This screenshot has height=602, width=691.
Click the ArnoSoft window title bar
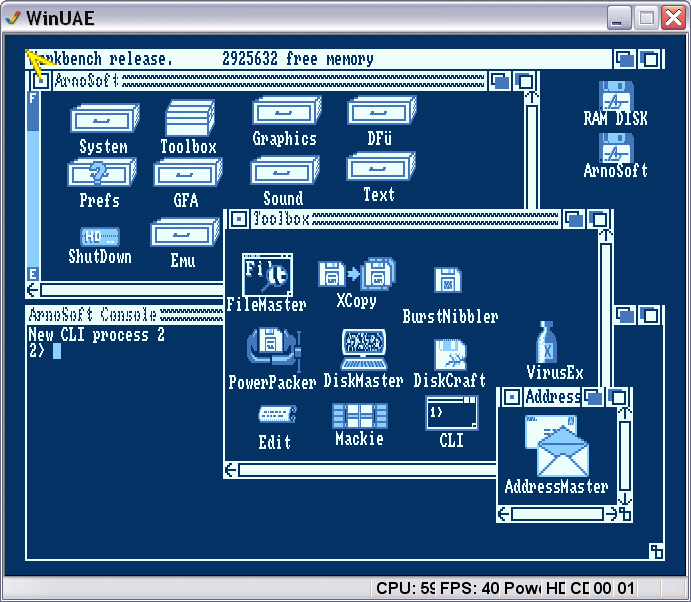coord(270,81)
